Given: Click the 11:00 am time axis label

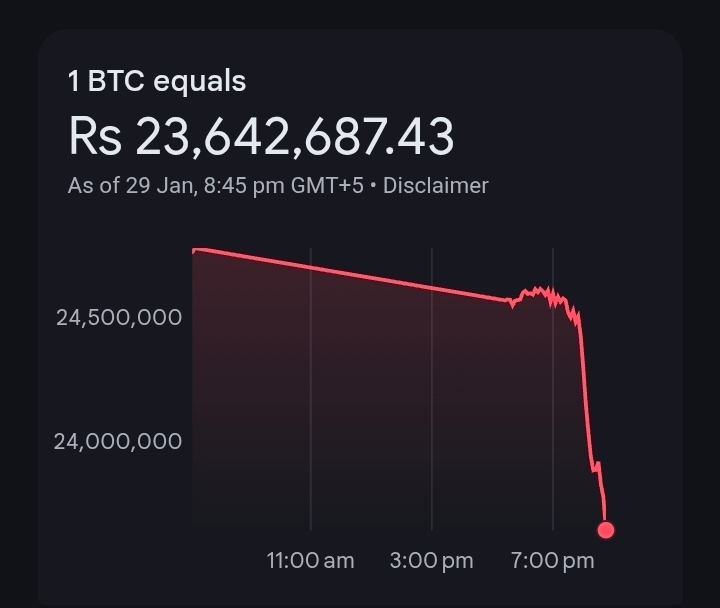Looking at the screenshot, I should tap(310, 560).
